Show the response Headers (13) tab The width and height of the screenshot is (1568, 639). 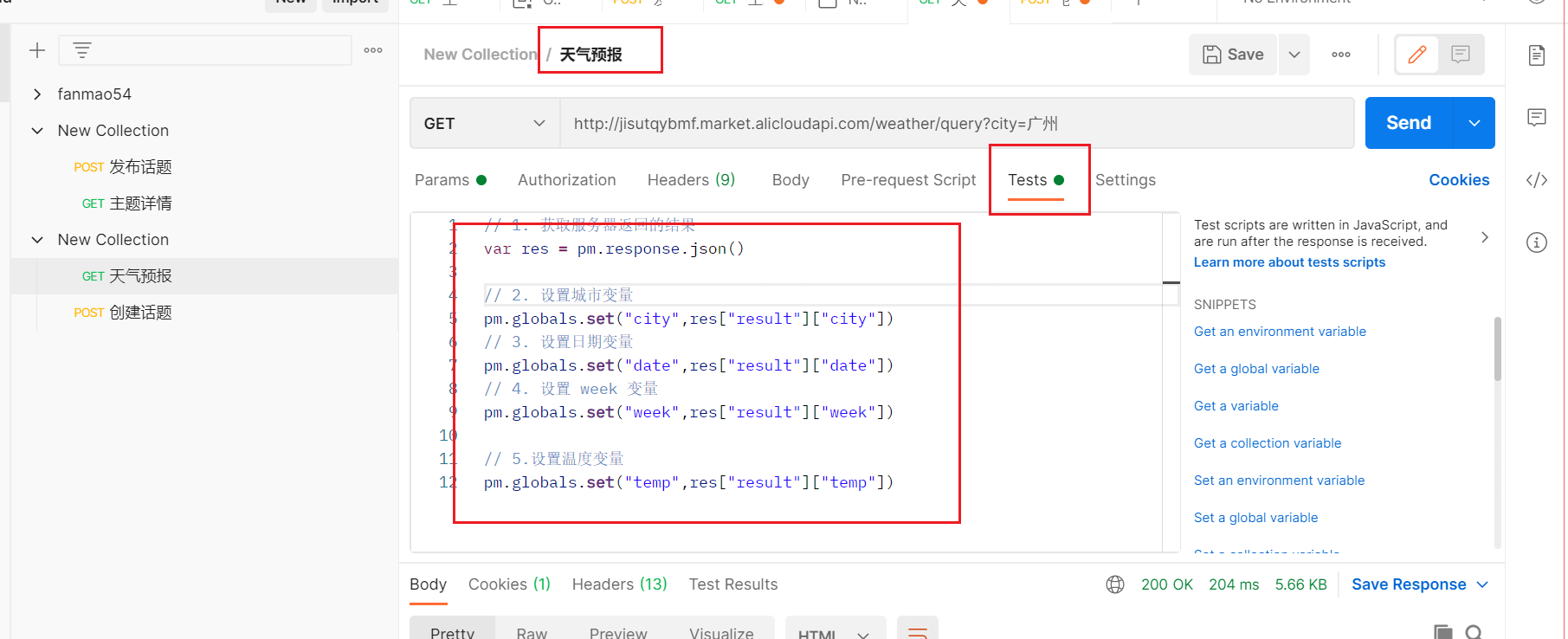coord(619,584)
